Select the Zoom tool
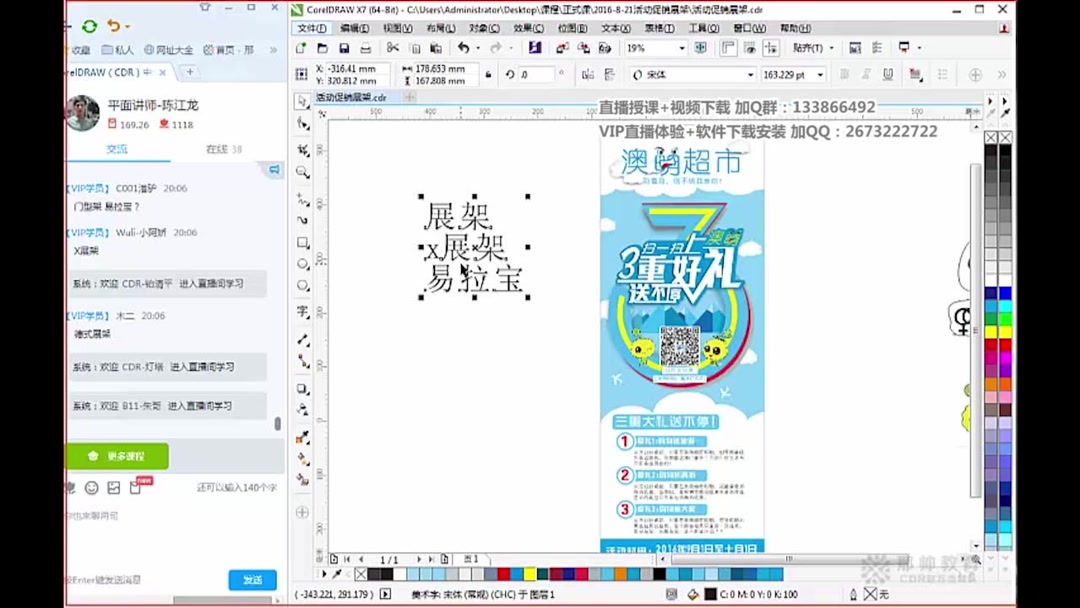This screenshot has height=608, width=1080. click(x=303, y=171)
